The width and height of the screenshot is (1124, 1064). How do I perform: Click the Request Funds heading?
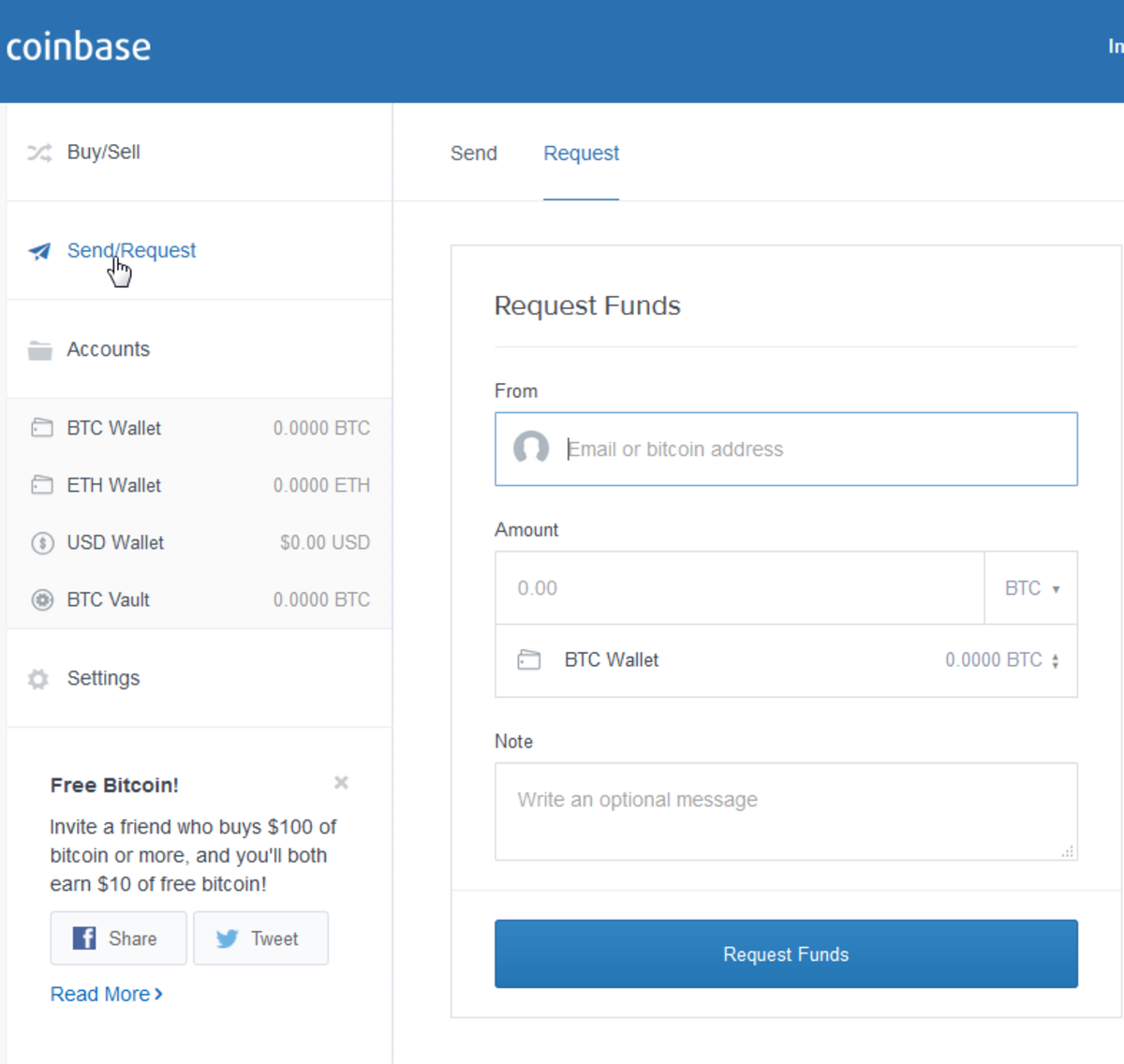coord(587,306)
